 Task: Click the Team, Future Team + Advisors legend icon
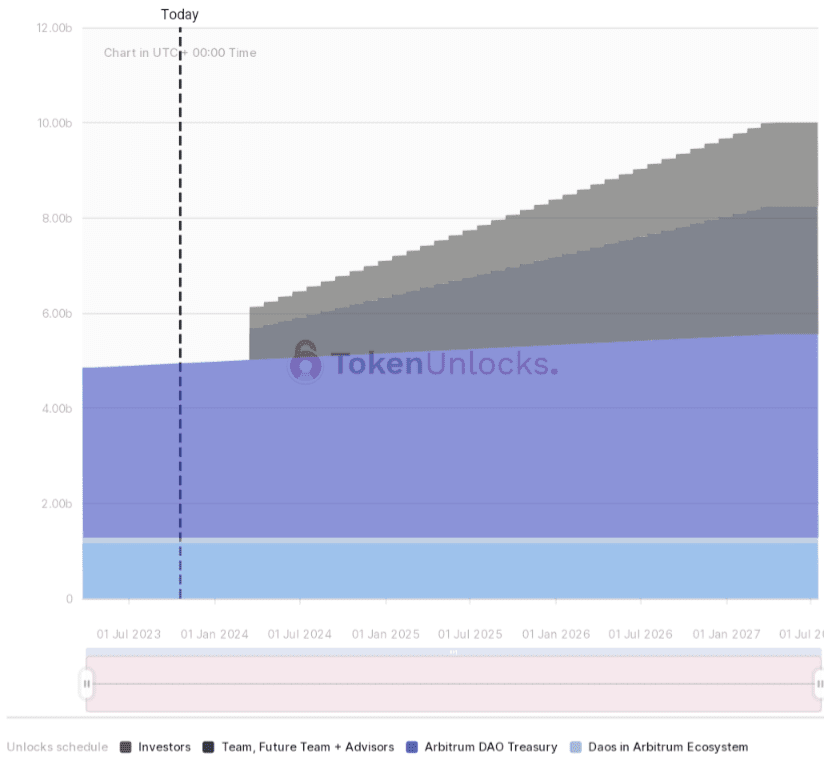coord(207,746)
